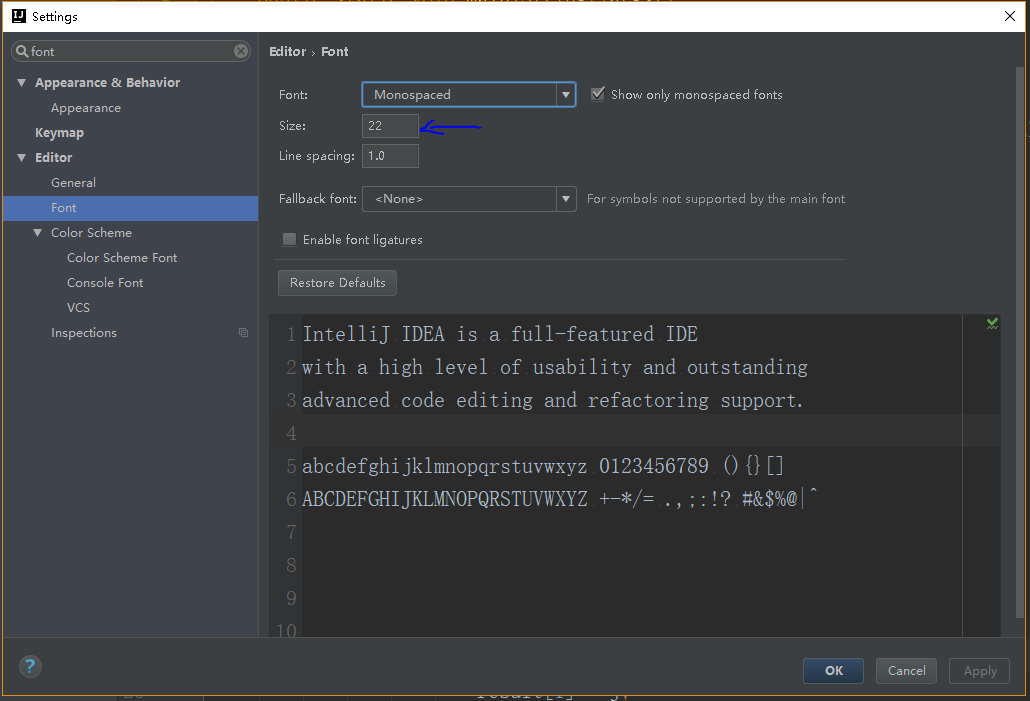Collapse Appearance & Behavior section
Image resolution: width=1030 pixels, height=701 pixels.
point(22,83)
